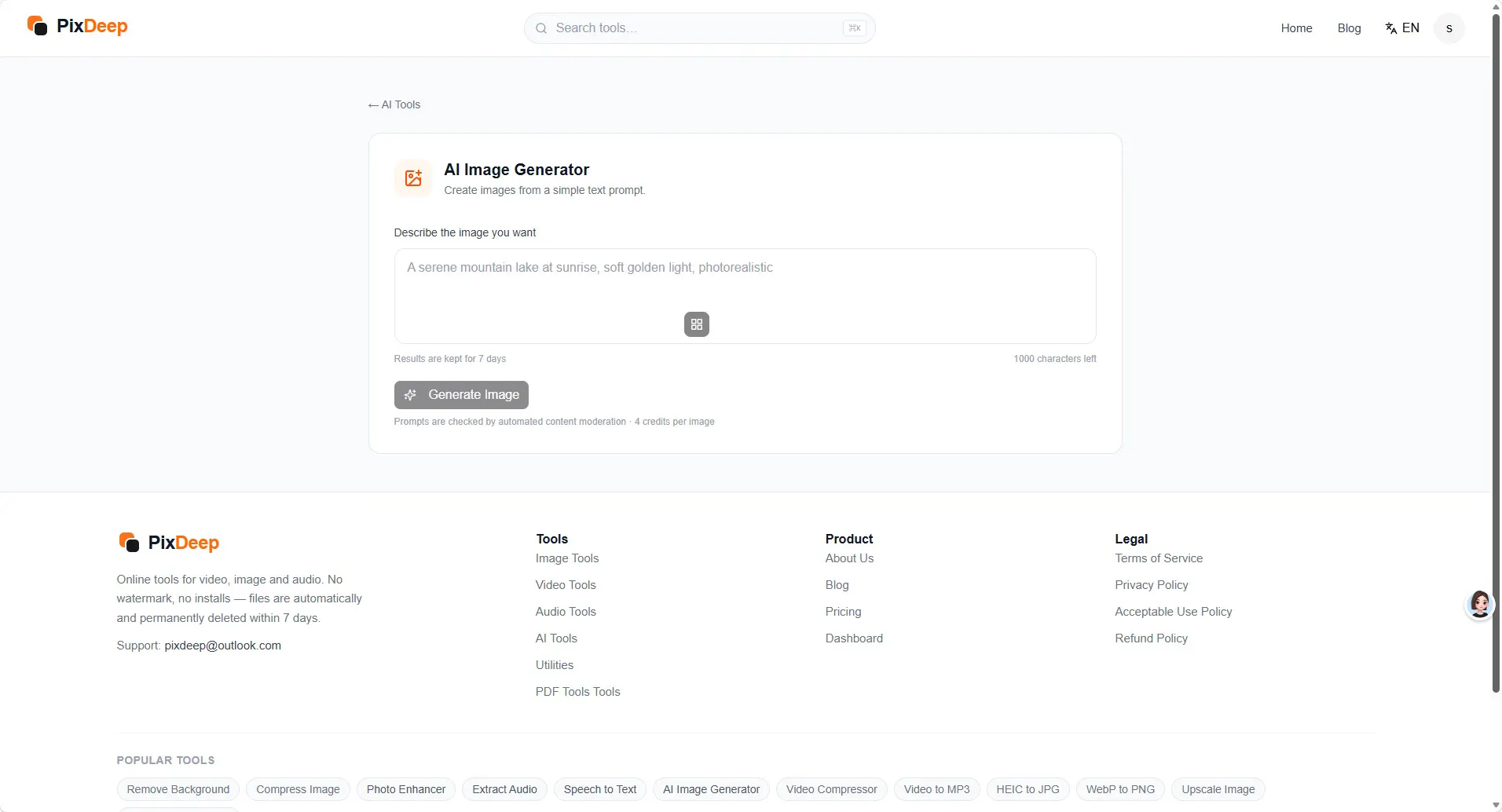Viewport: 1502px width, 812px height.
Task: Click the PixDeep logo in the header
Action: point(77,26)
